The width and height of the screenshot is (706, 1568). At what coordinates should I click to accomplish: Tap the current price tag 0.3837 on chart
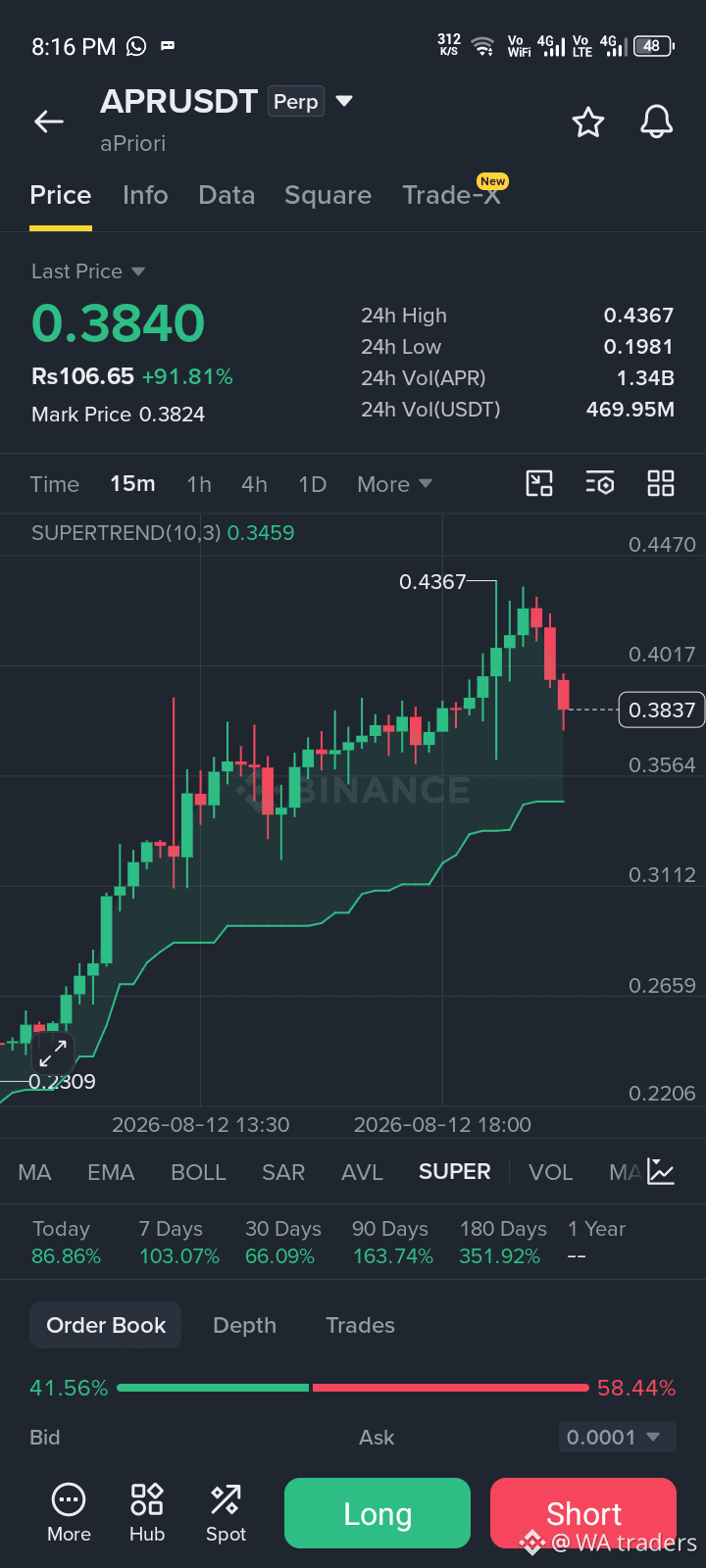click(662, 710)
